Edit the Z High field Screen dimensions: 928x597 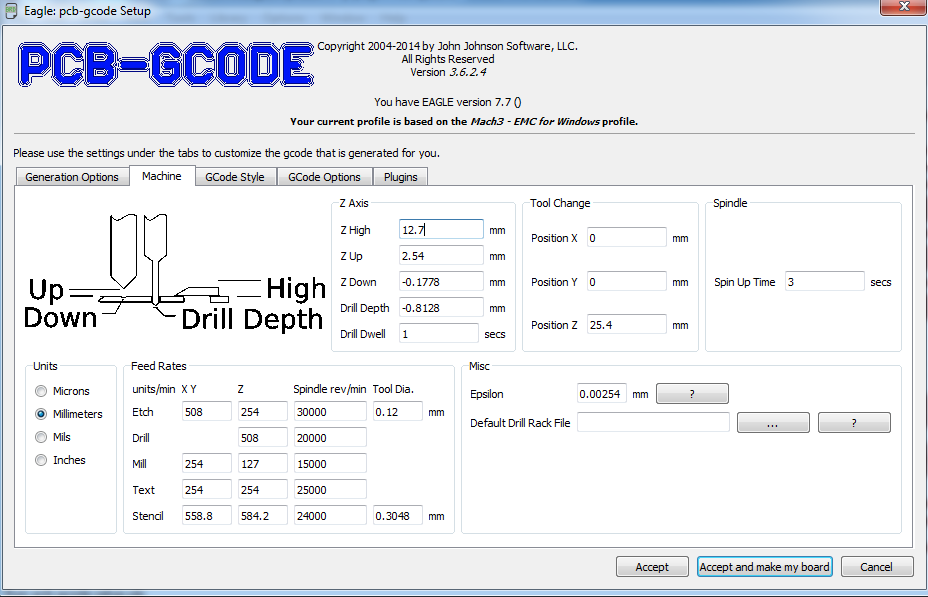coord(441,230)
